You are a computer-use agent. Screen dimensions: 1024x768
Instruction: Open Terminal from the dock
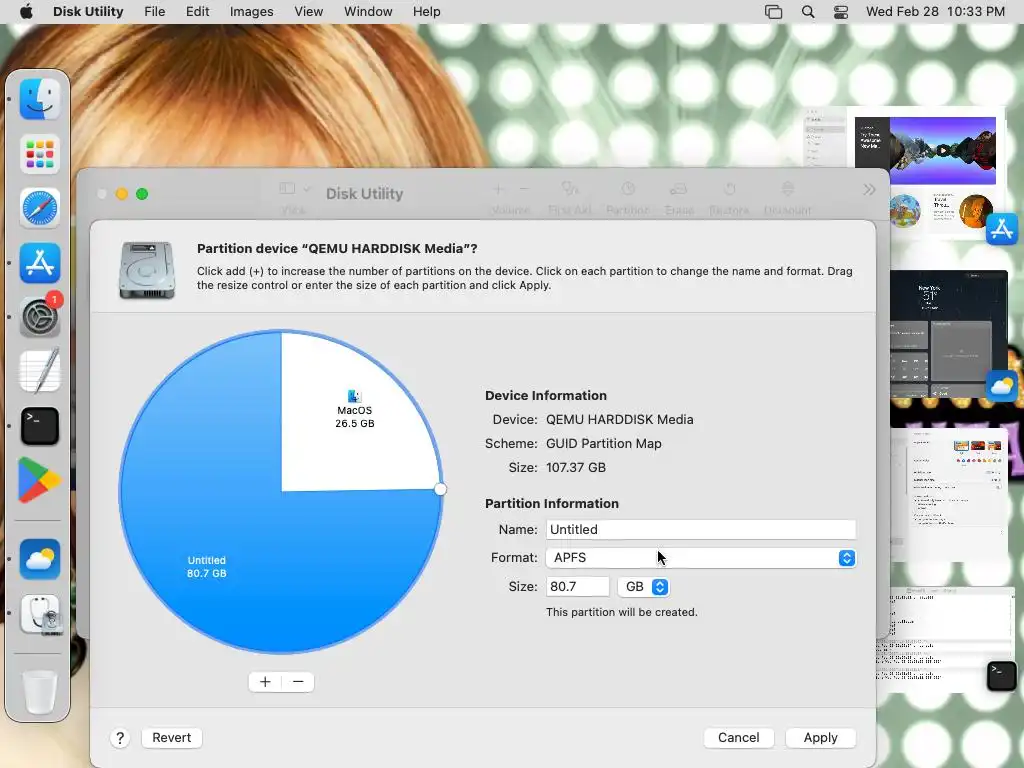click(x=40, y=426)
